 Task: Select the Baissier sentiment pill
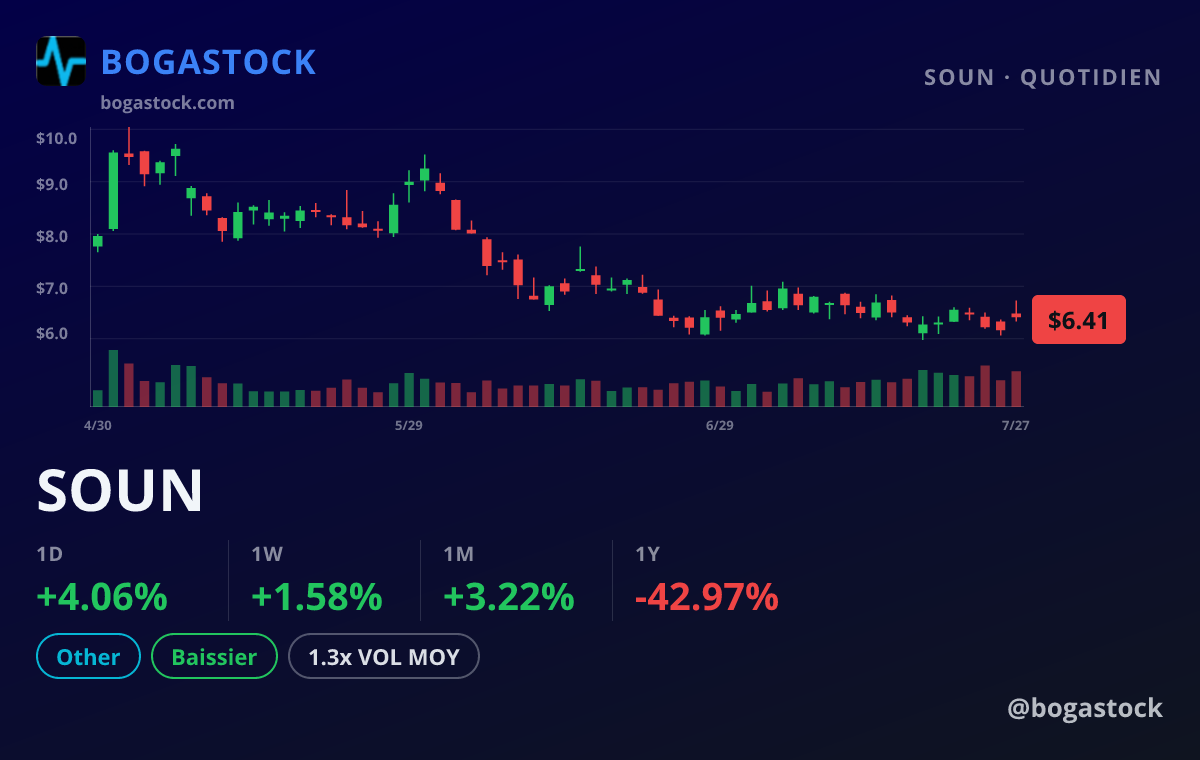(x=214, y=657)
